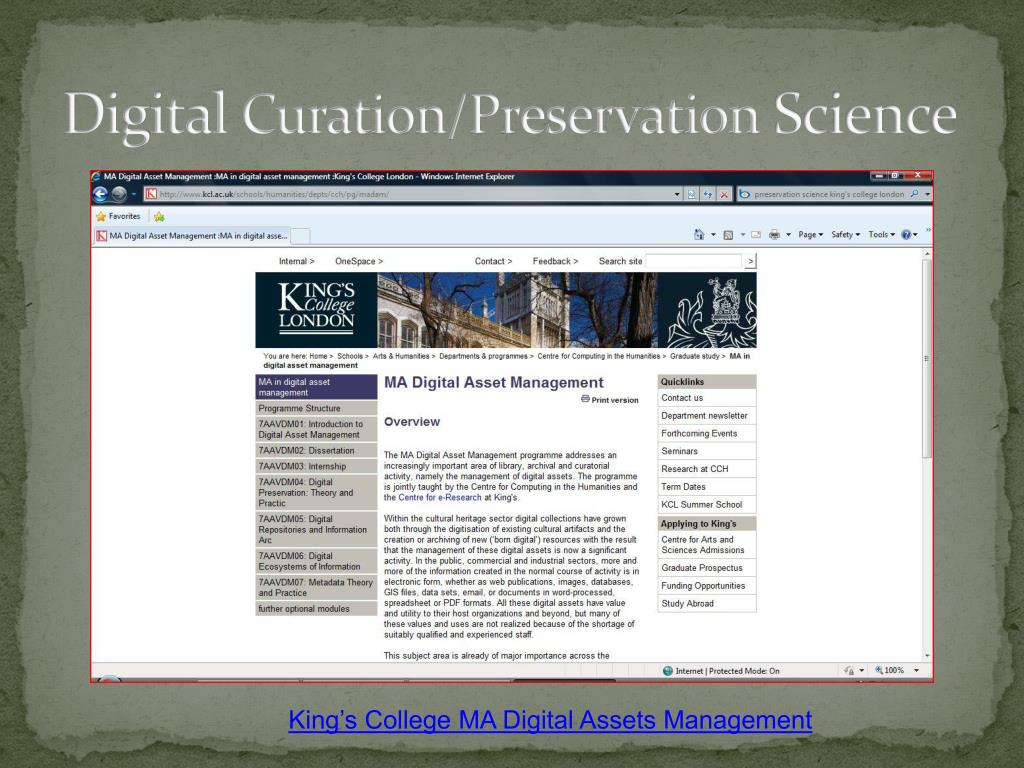Image resolution: width=1024 pixels, height=768 pixels.
Task: Open the recent pages dropdown beside Forward
Action: pos(133,194)
